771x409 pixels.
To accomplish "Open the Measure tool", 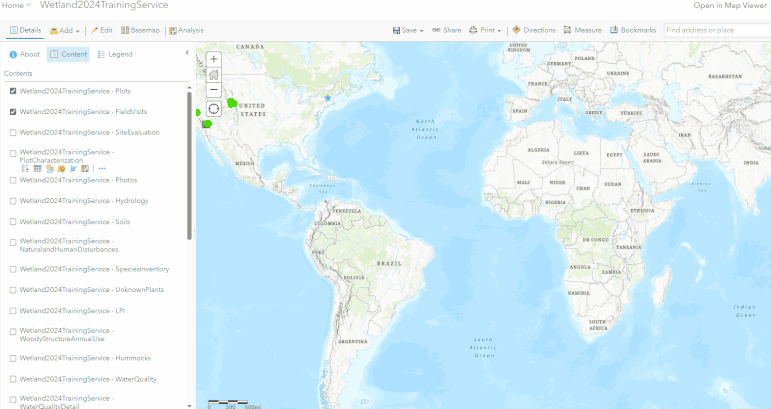I will 582,30.
